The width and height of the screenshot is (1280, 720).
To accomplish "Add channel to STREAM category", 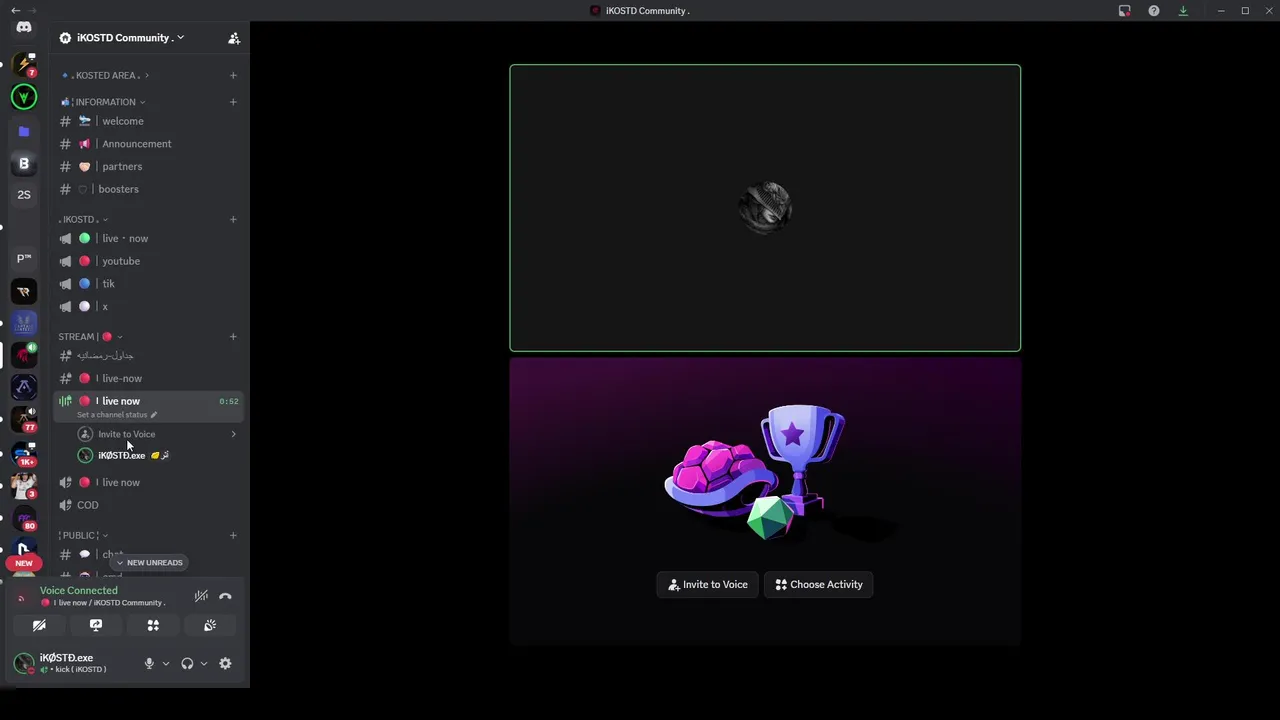I will coord(233,337).
